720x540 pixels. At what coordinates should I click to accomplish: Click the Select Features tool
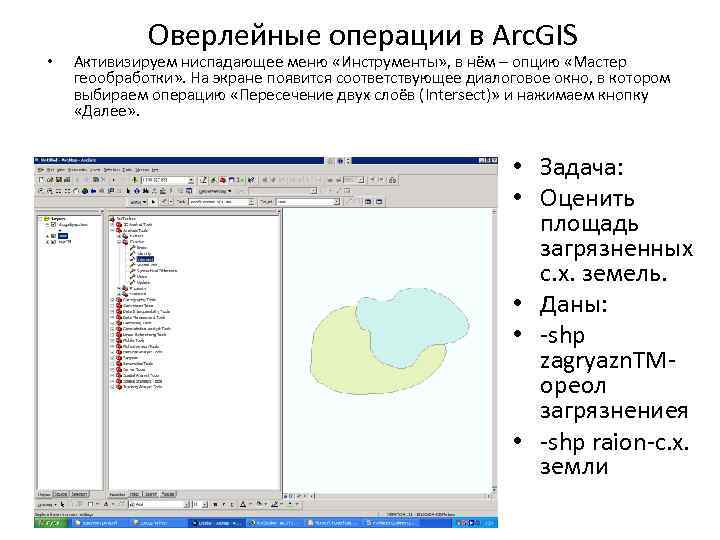point(111,191)
